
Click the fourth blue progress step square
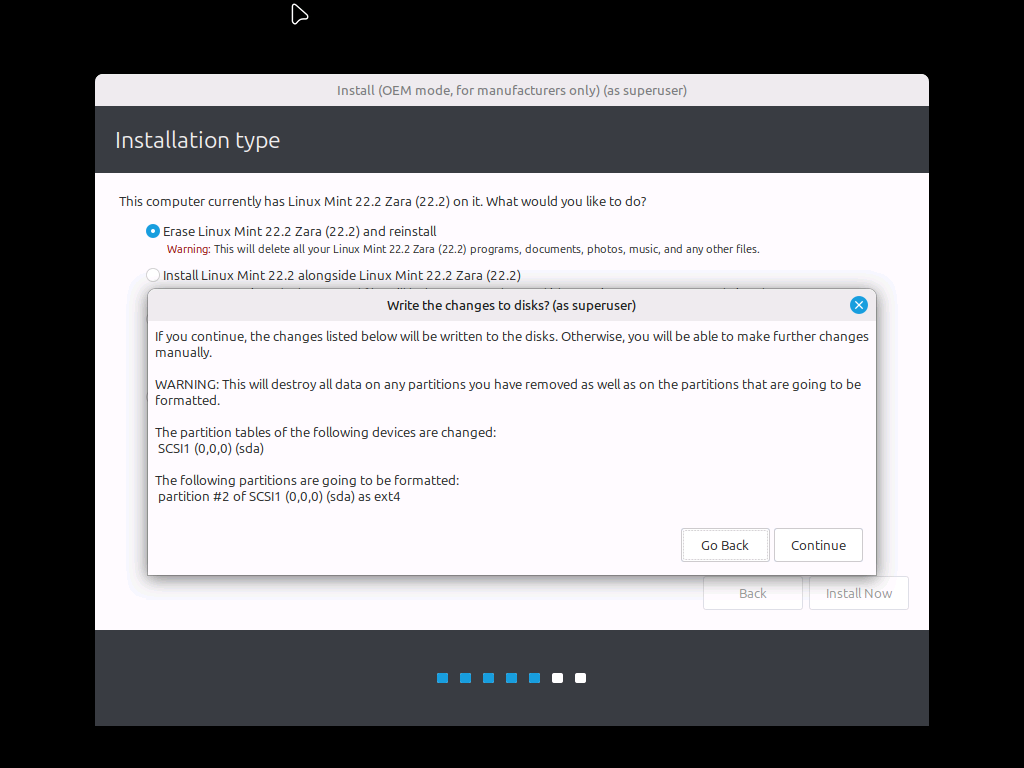coord(511,678)
